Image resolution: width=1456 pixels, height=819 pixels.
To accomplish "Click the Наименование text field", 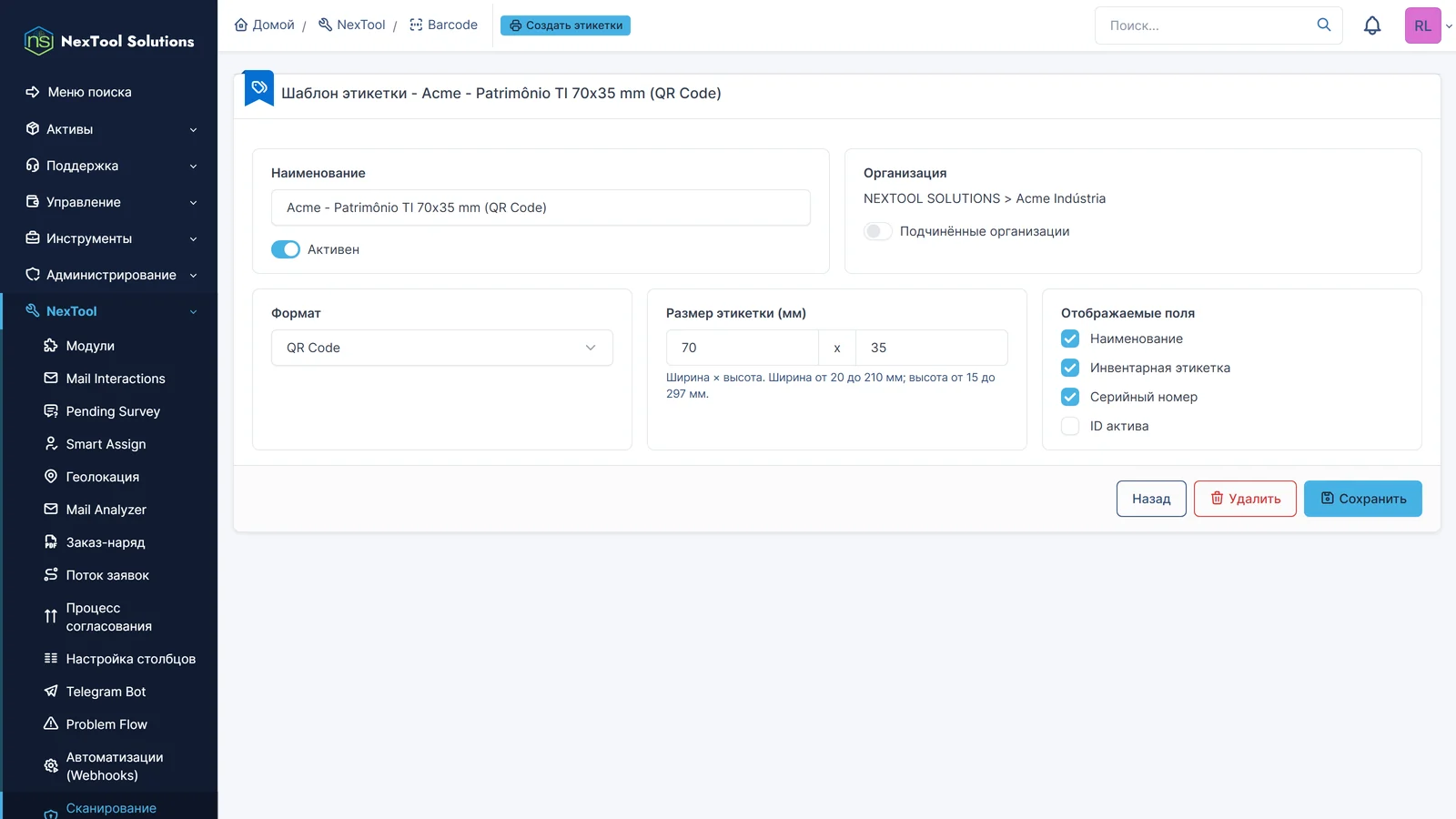I will 541,207.
